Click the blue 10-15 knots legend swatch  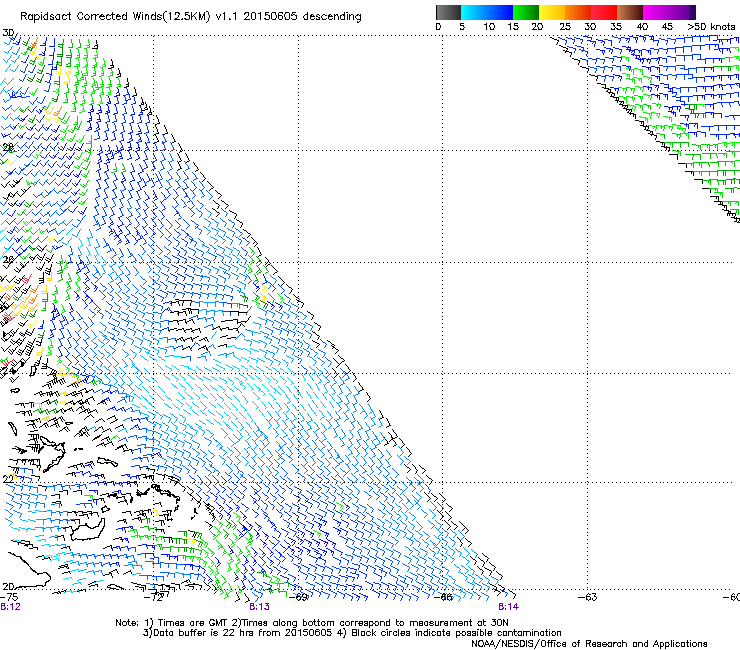click(500, 12)
